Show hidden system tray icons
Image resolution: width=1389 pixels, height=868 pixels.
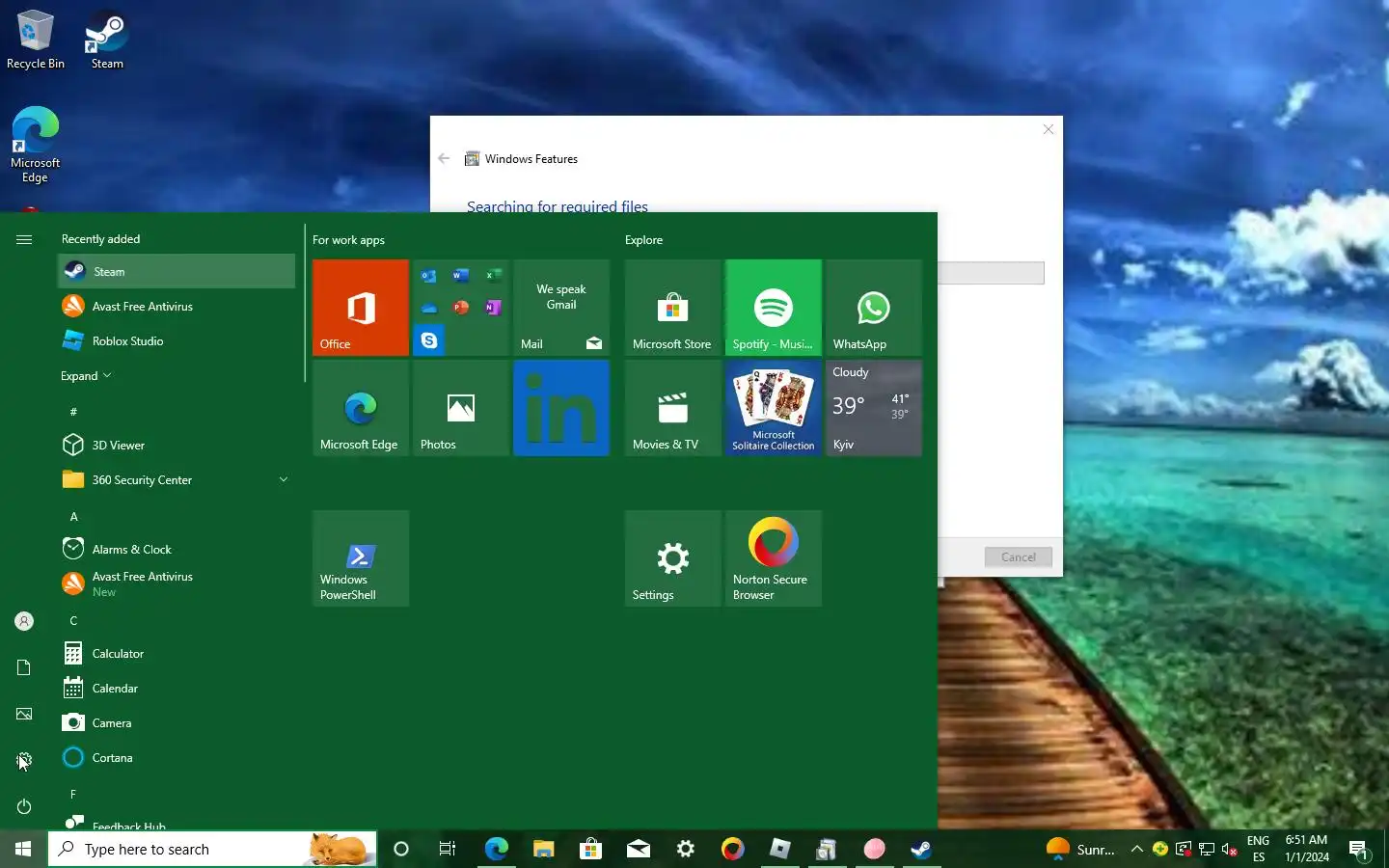click(1136, 849)
